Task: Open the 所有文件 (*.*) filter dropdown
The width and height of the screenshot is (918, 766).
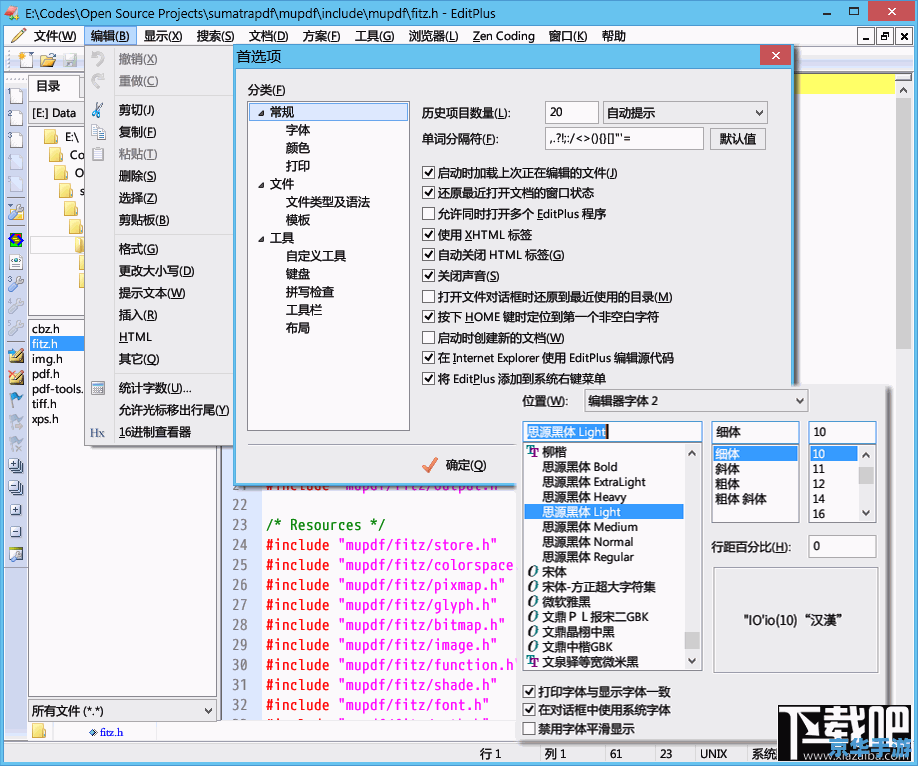Action: coord(122,711)
